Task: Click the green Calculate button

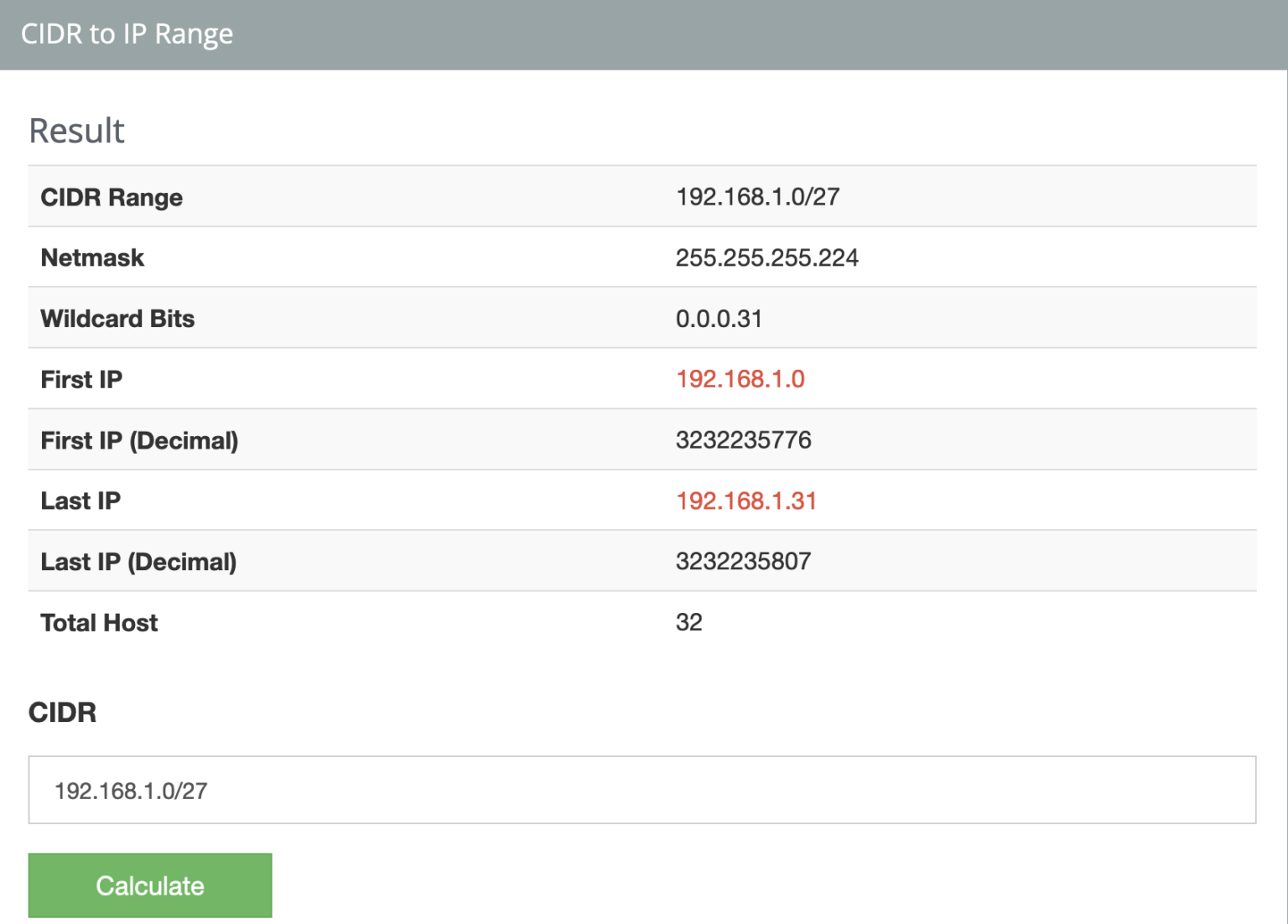Action: click(x=149, y=885)
